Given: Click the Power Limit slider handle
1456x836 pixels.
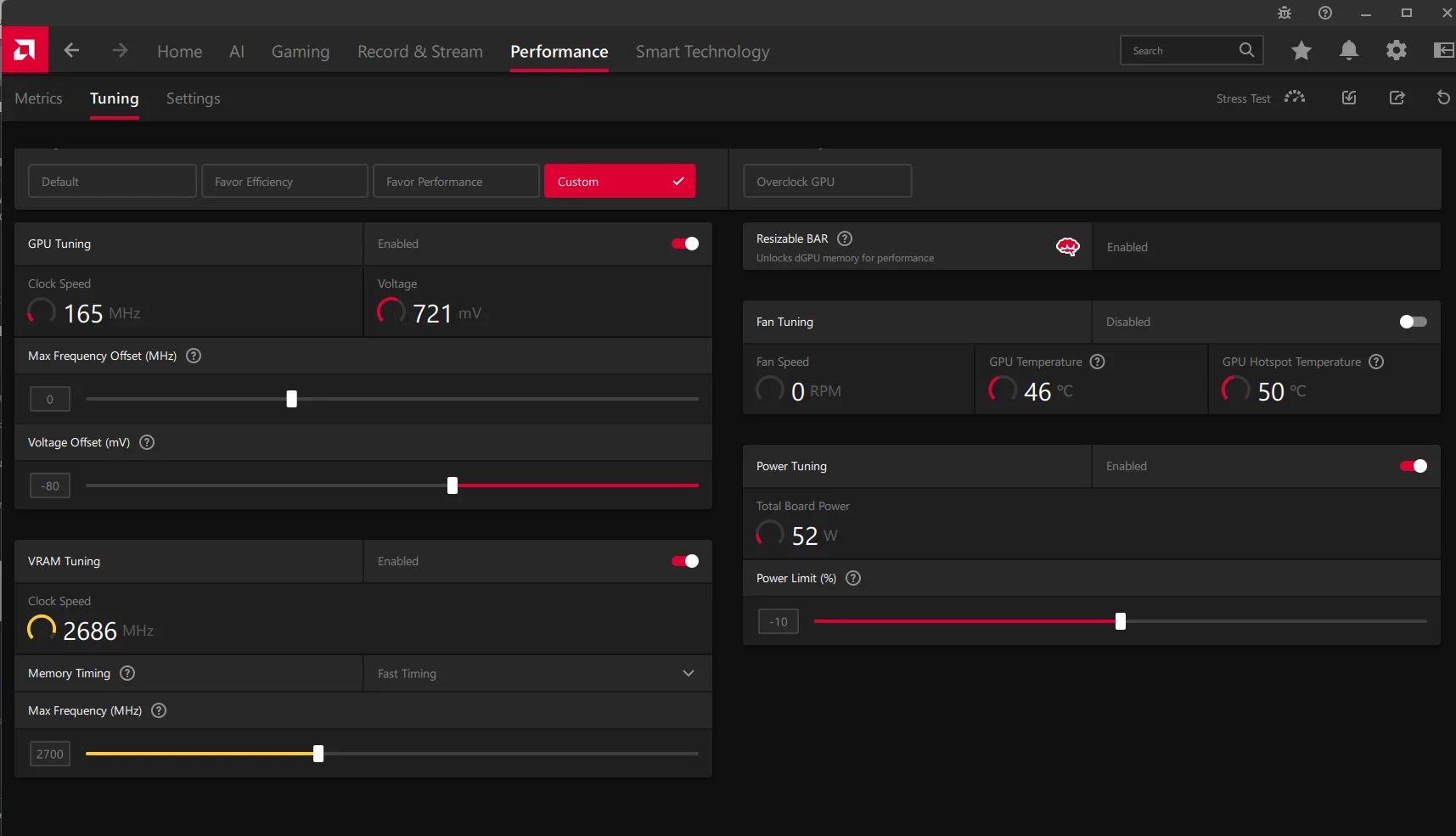Looking at the screenshot, I should [1121, 621].
